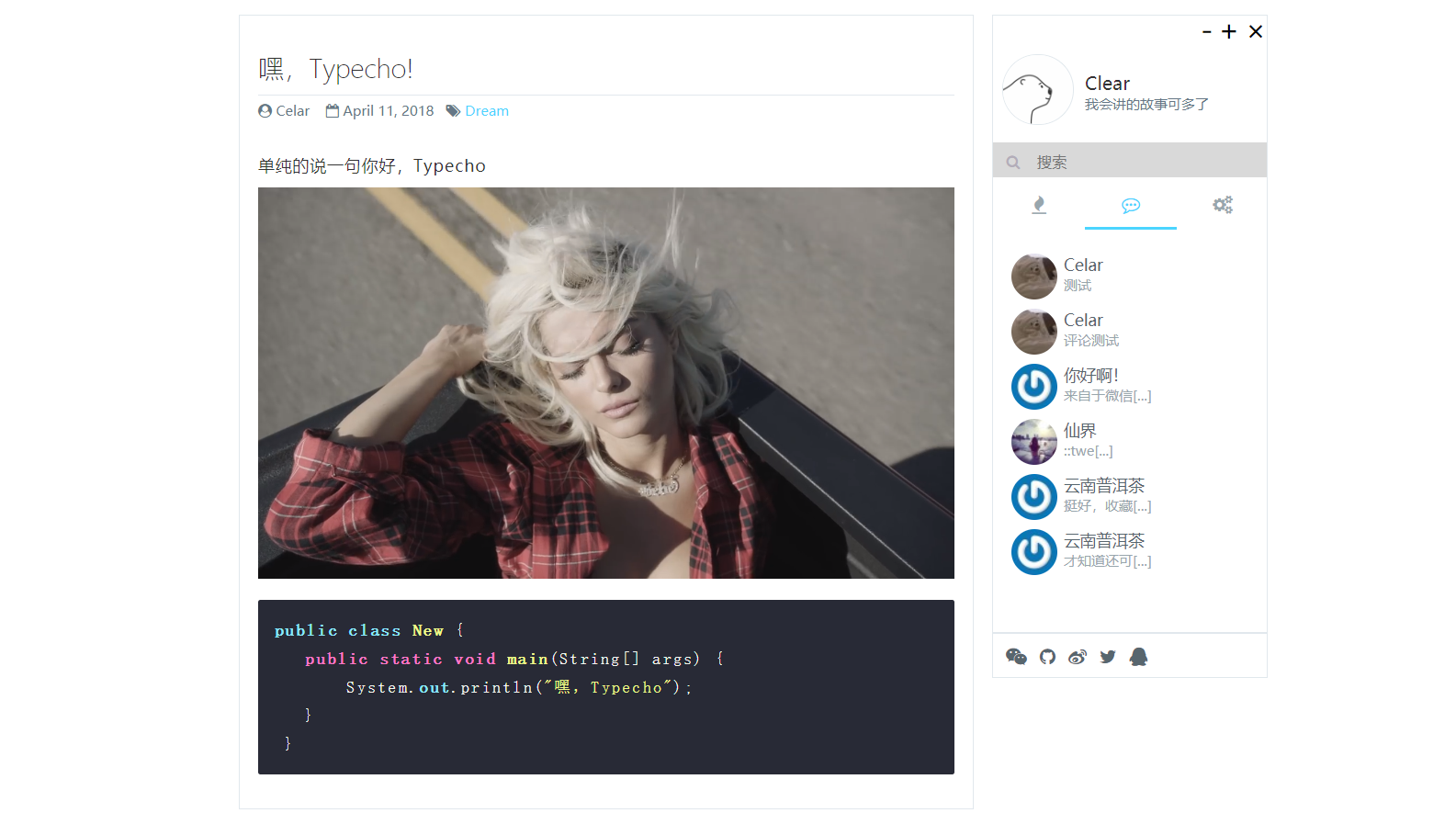
Task: Click the April 11, 2018 post date
Action: click(389, 111)
